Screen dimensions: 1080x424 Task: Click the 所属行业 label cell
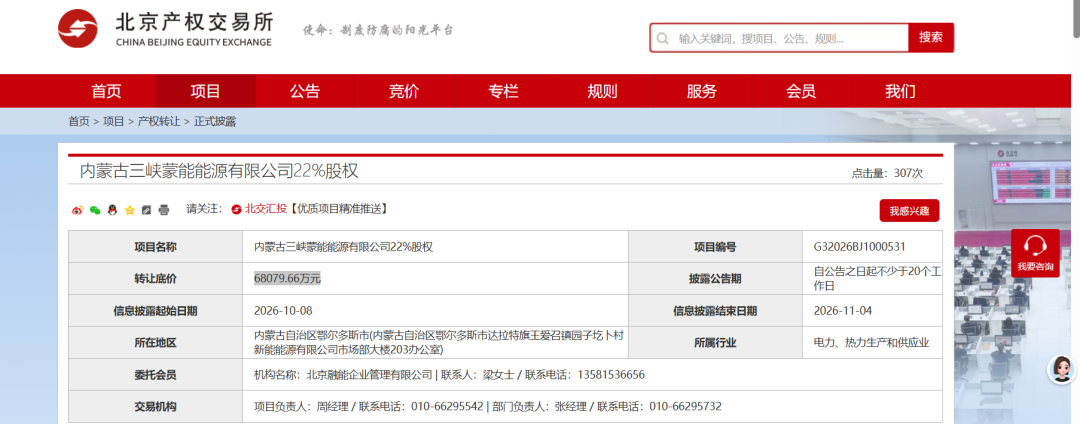pos(715,343)
